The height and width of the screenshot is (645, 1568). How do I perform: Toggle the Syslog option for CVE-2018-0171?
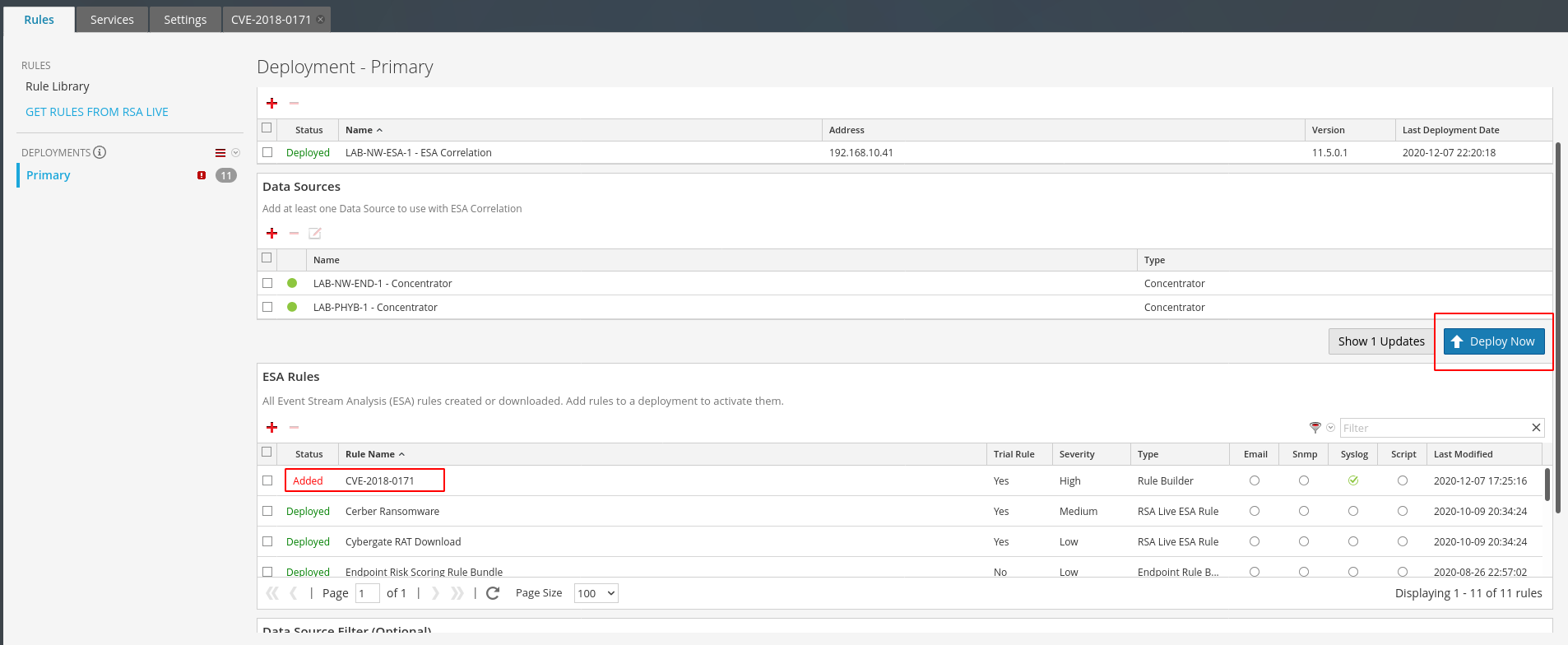(1353, 480)
